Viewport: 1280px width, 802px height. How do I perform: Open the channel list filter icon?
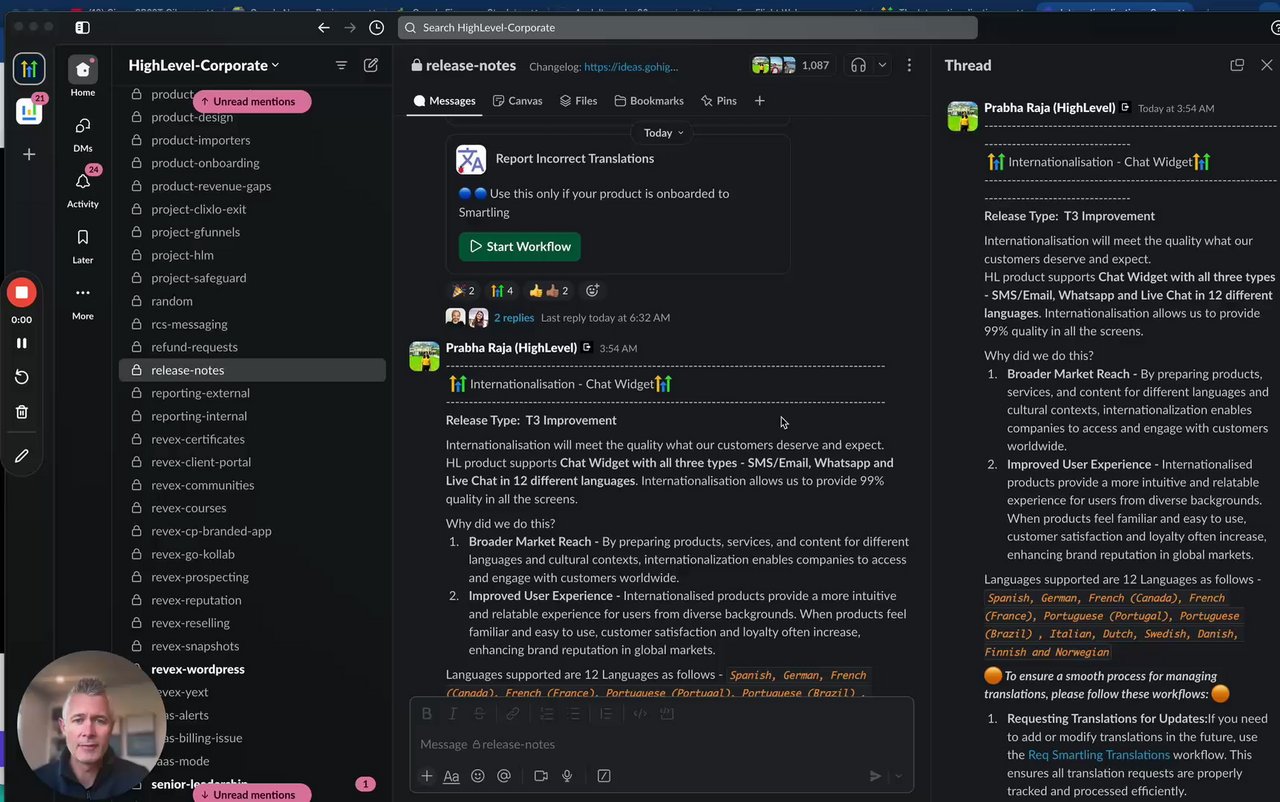pos(341,65)
